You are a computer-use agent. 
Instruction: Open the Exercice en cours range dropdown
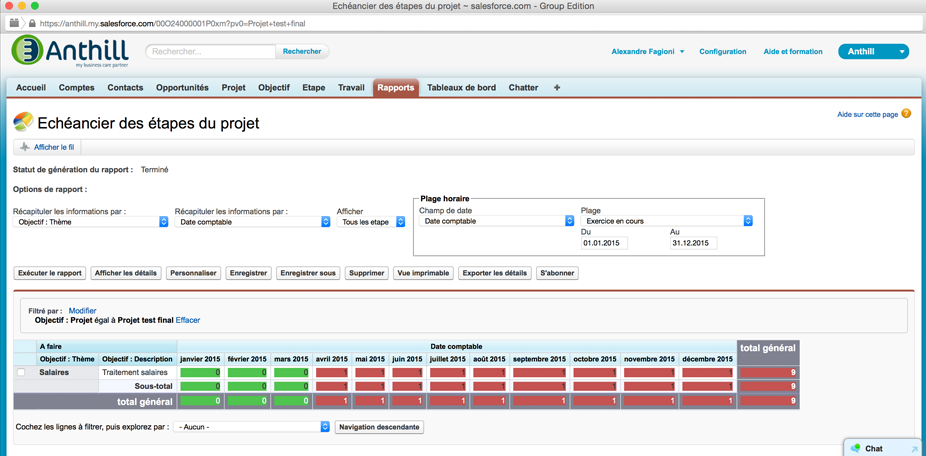coord(667,221)
